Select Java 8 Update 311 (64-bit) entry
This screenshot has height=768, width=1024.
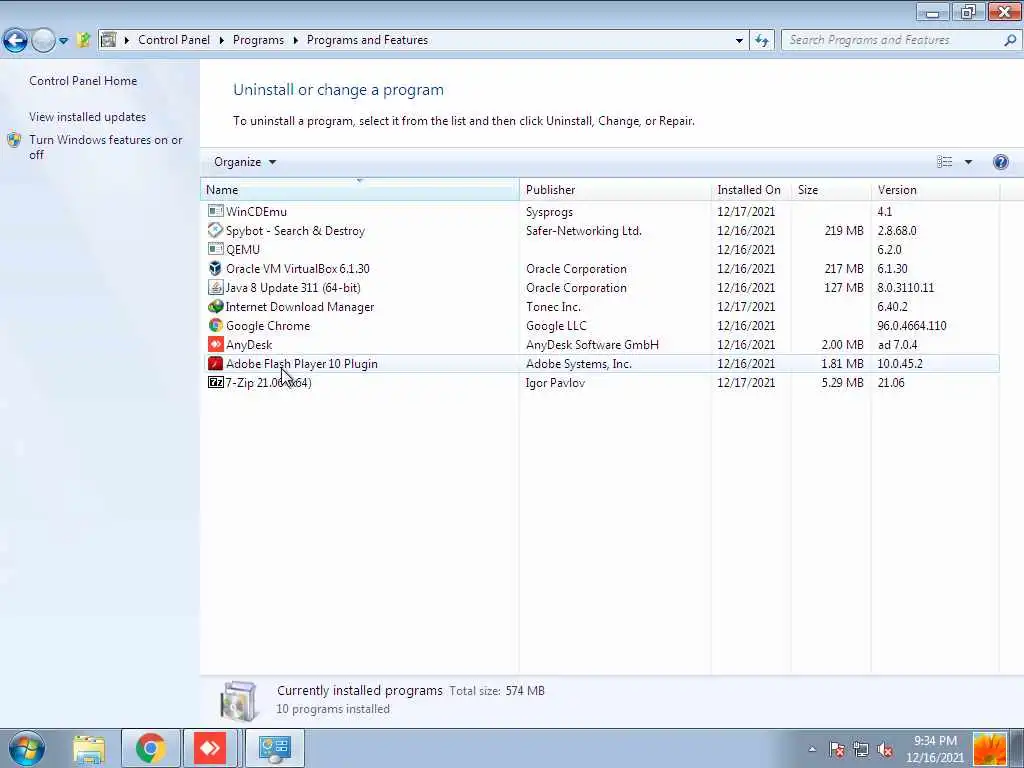(x=293, y=287)
